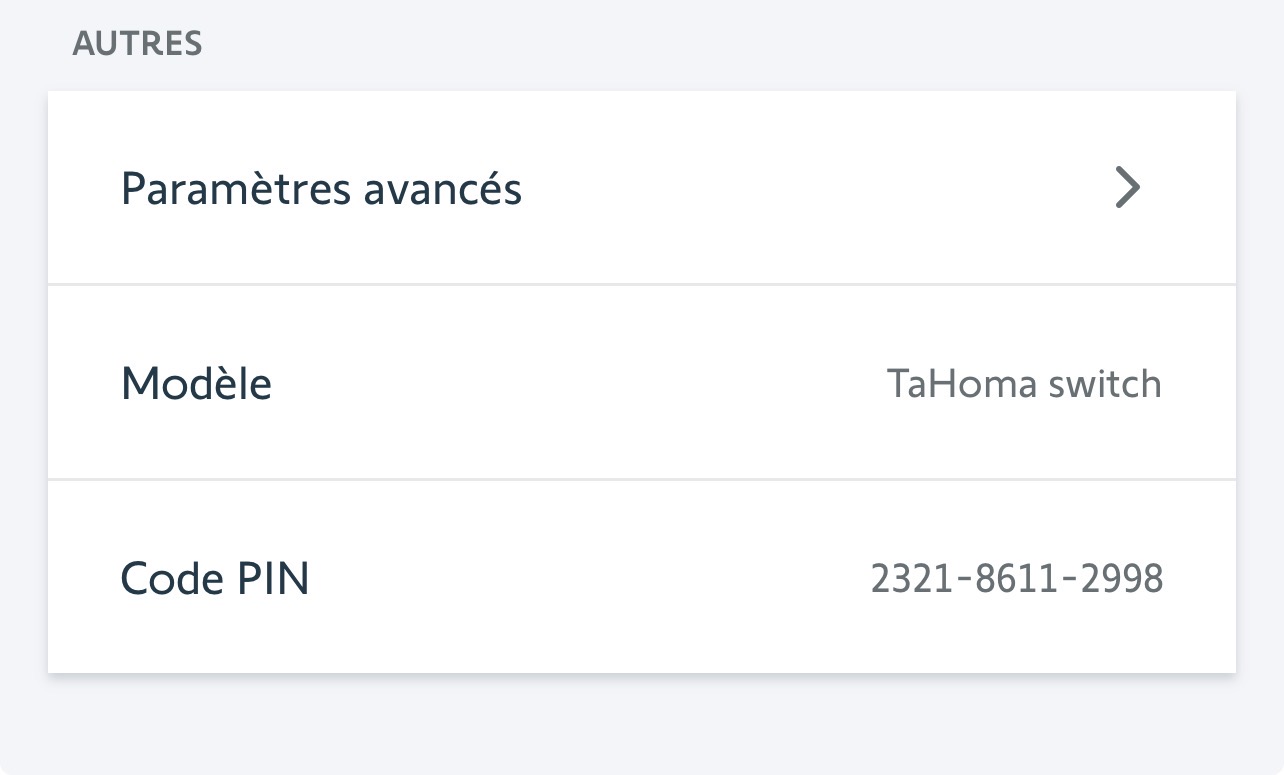
Task: Click the Code PIN label
Action: click(215, 579)
